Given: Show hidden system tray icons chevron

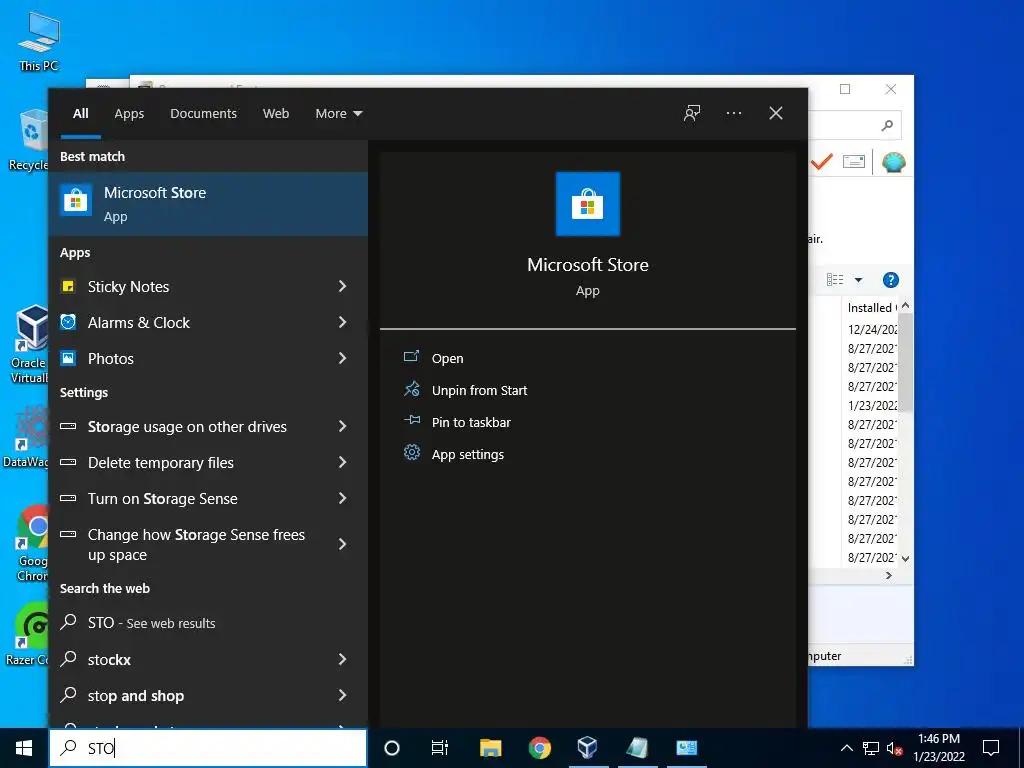Looking at the screenshot, I should [846, 748].
